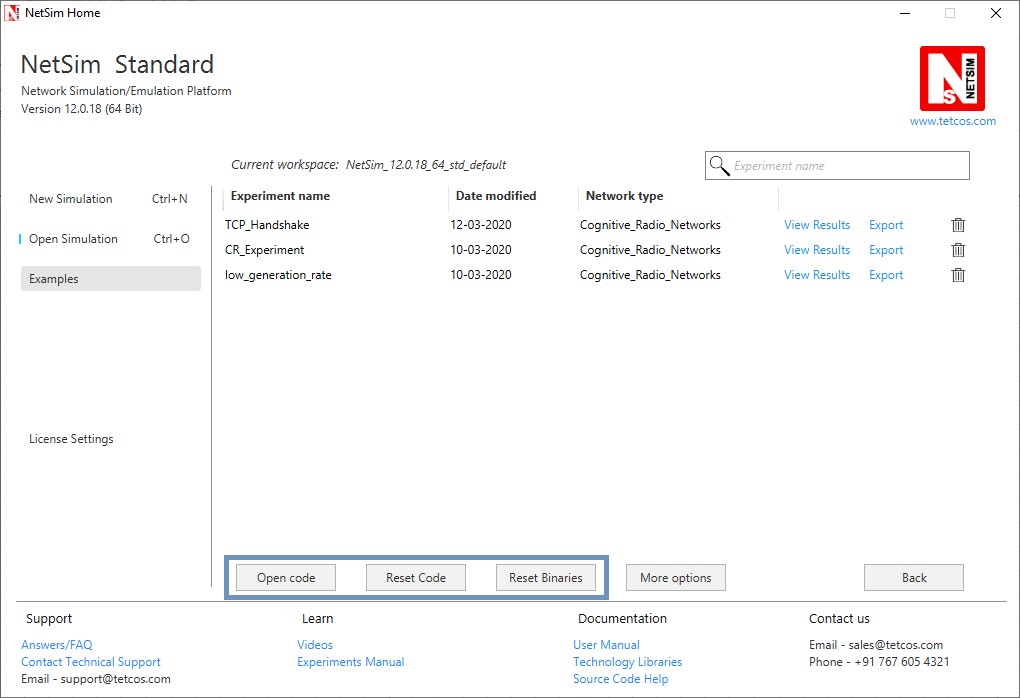Screen dimensions: 1020x698
Task: Open License Settings
Action: [72, 438]
